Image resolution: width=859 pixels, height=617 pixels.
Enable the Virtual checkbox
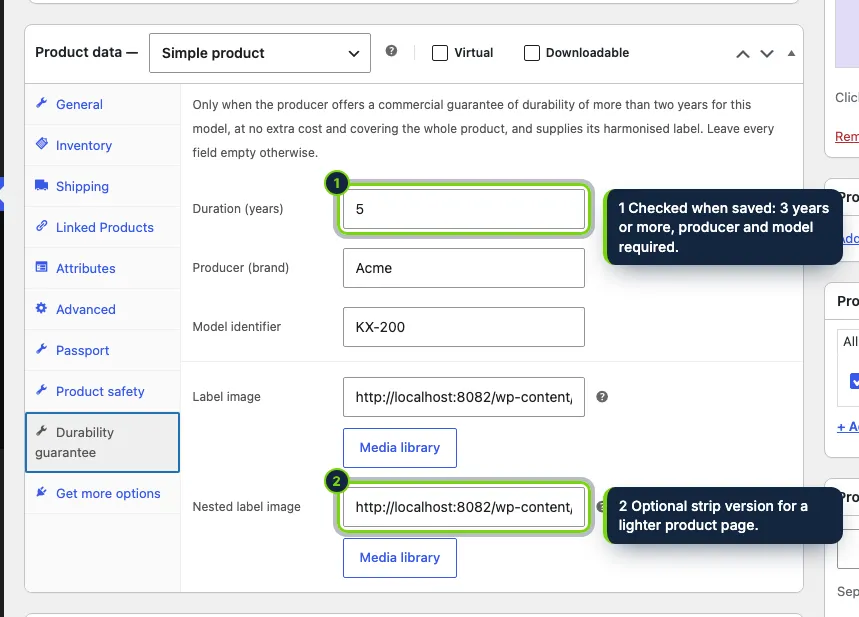[x=440, y=53]
